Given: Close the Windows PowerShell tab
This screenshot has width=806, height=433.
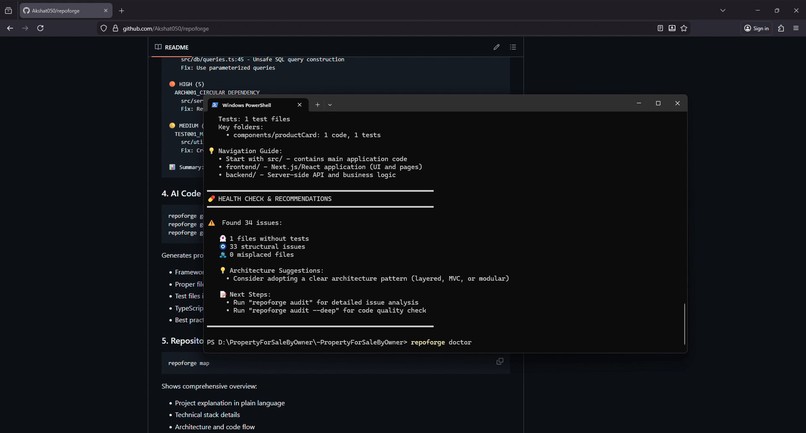Looking at the screenshot, I should point(300,105).
